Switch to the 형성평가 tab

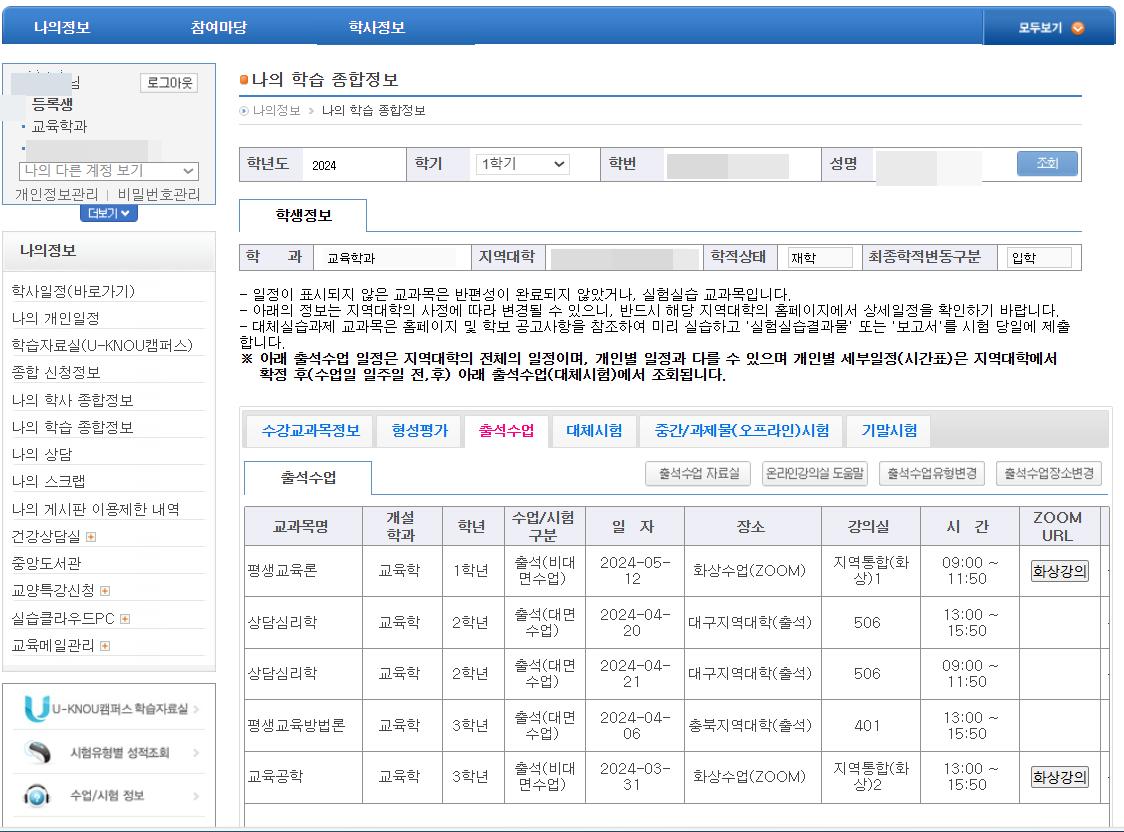419,431
